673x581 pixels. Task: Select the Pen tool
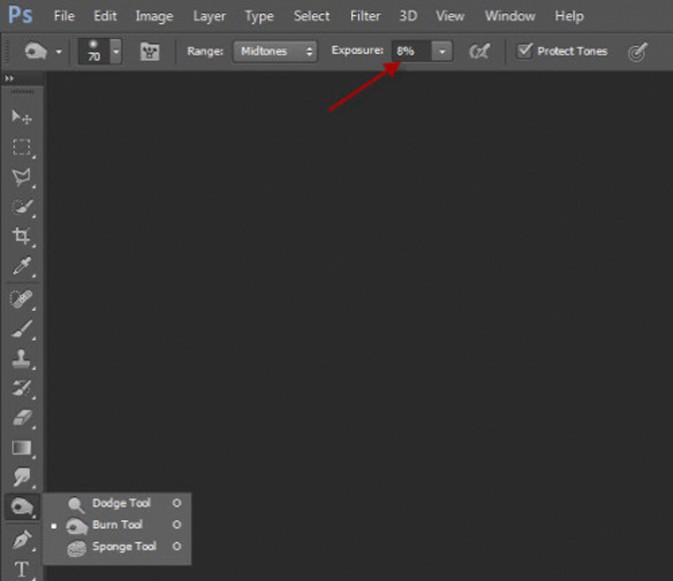pyautogui.click(x=22, y=540)
